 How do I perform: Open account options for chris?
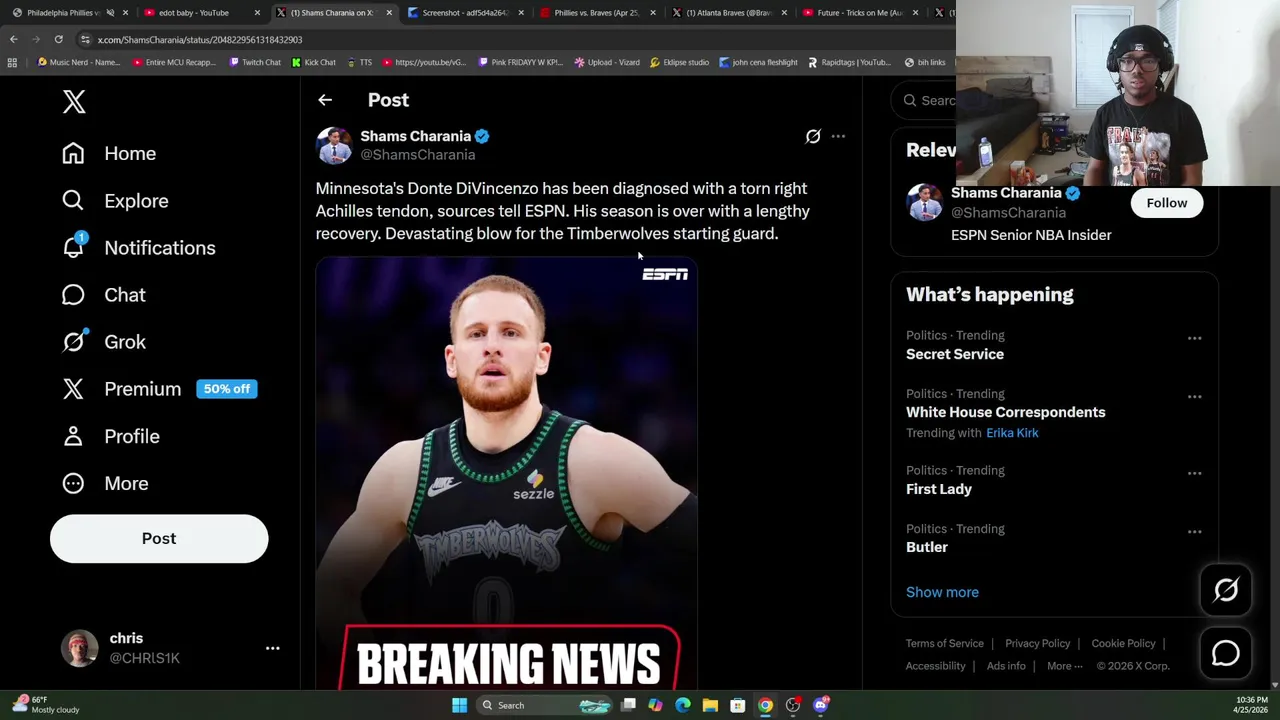[x=272, y=648]
